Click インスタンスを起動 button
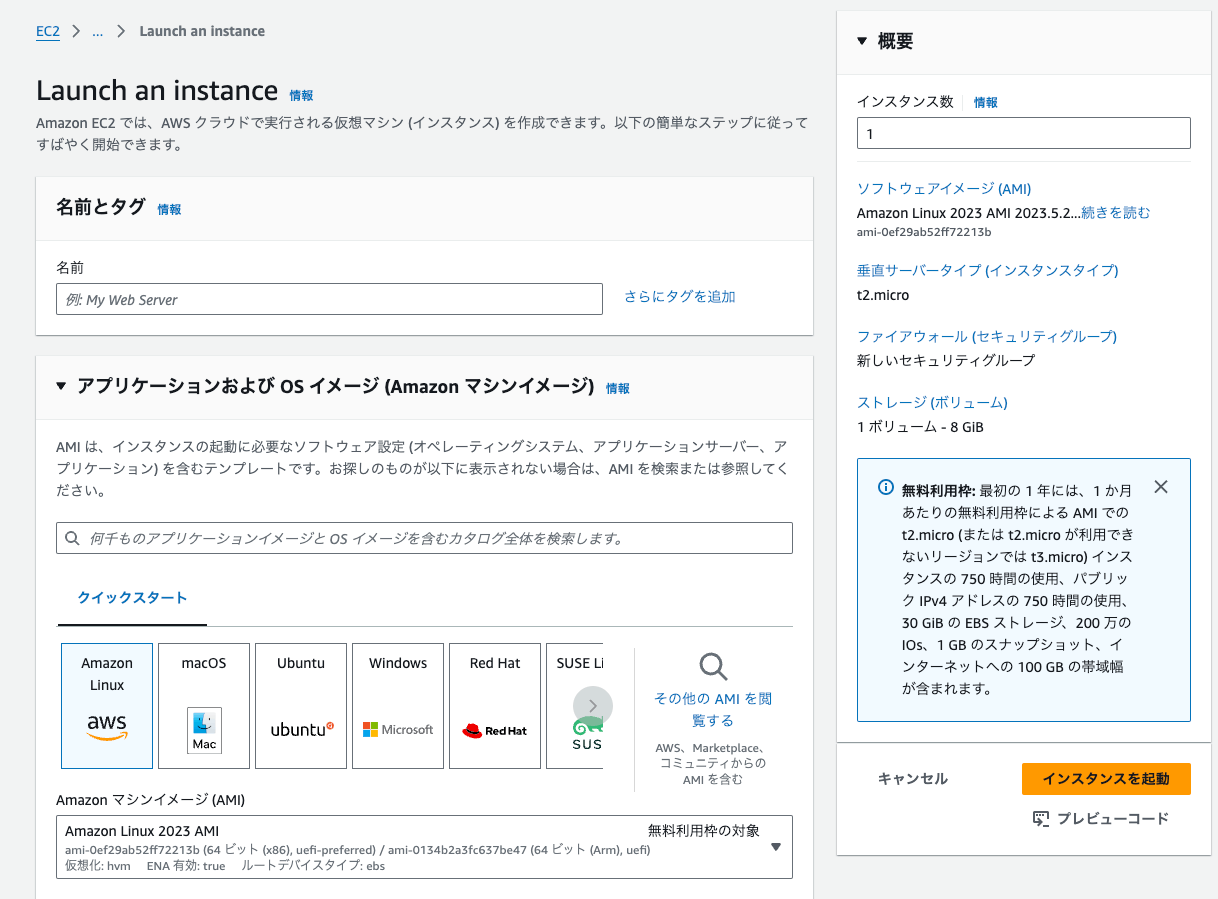The image size is (1218, 899). click(1106, 778)
